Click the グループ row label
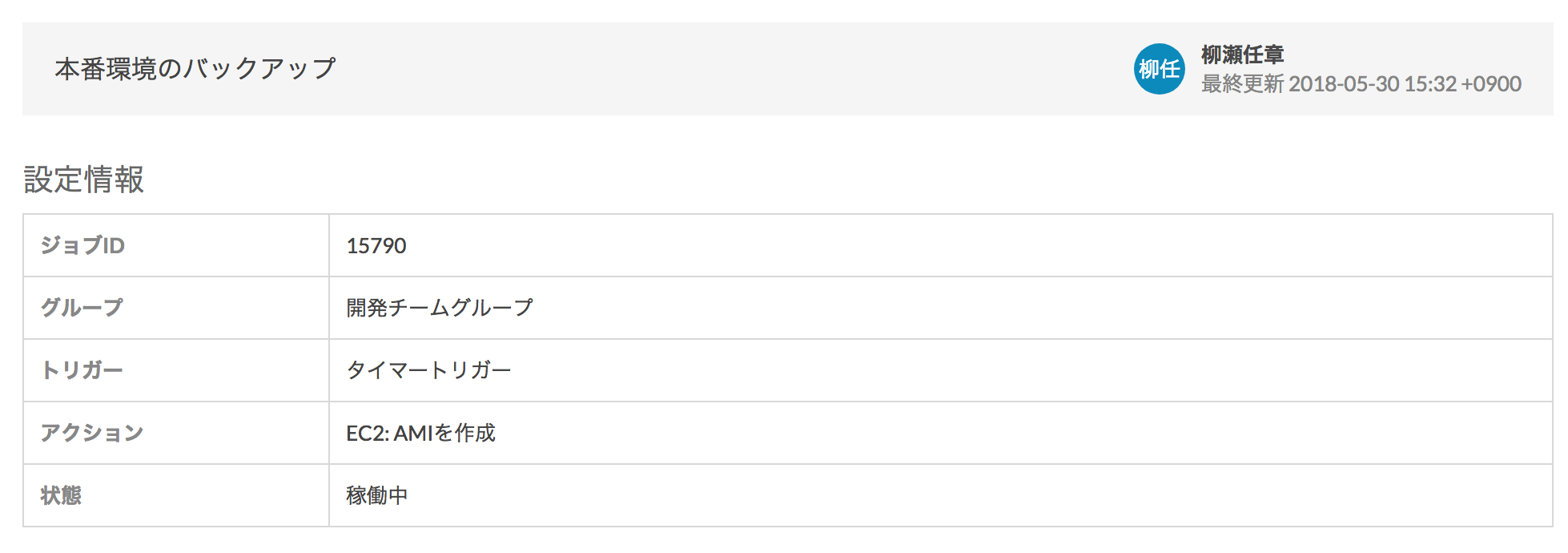Screen dimensions: 1568x553 click(82, 308)
